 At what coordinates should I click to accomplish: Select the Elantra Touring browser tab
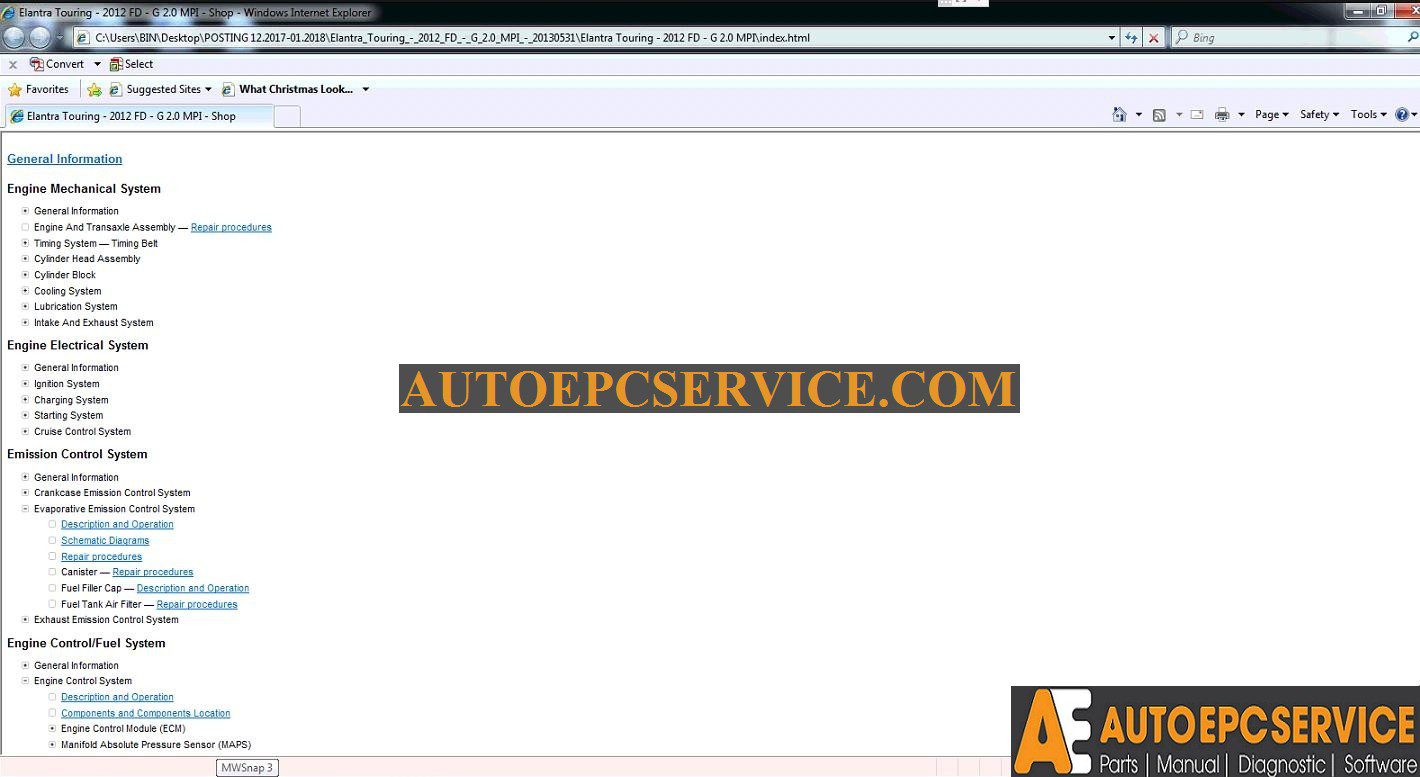point(138,116)
